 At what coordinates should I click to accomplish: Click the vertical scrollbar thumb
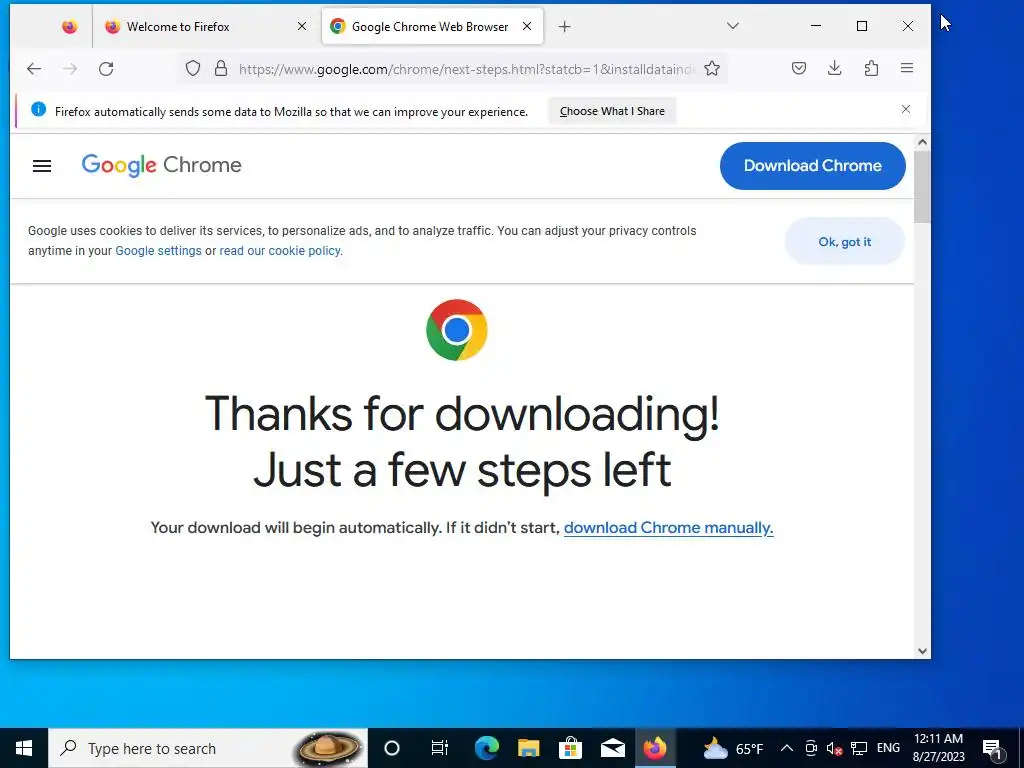(922, 187)
